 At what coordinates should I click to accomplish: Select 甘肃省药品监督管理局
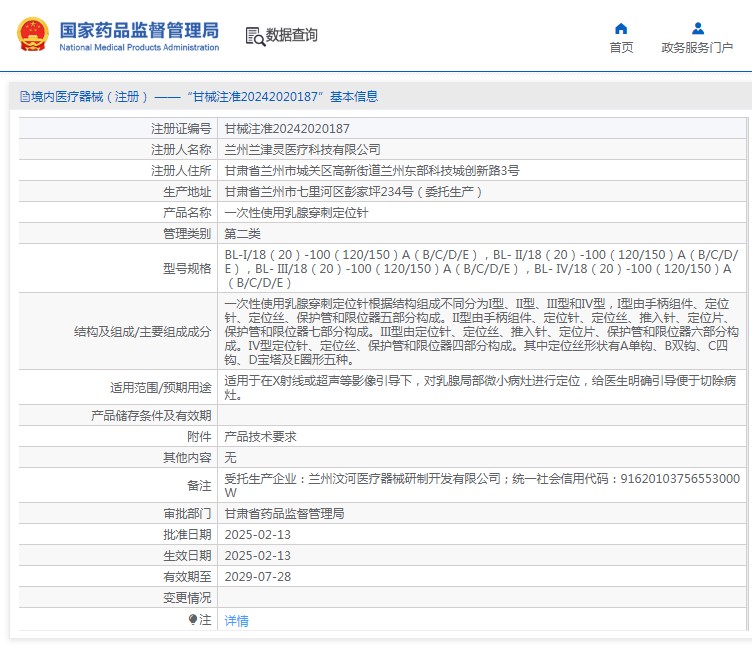[x=284, y=514]
